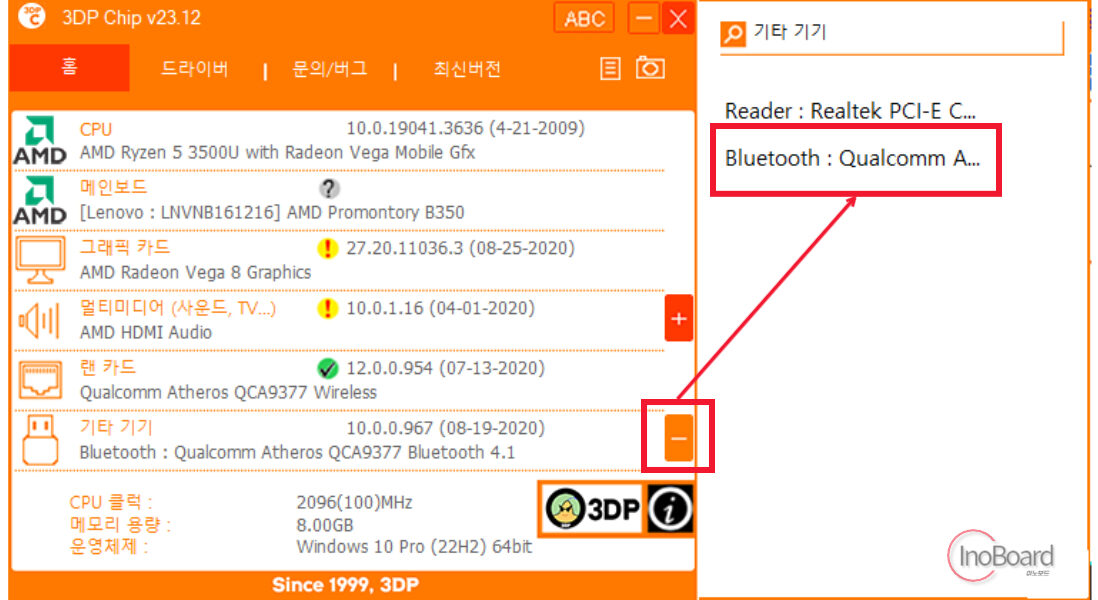This screenshot has height=600, width=1098.
Task: Click AMD HDMI Audio text
Action: point(146,333)
